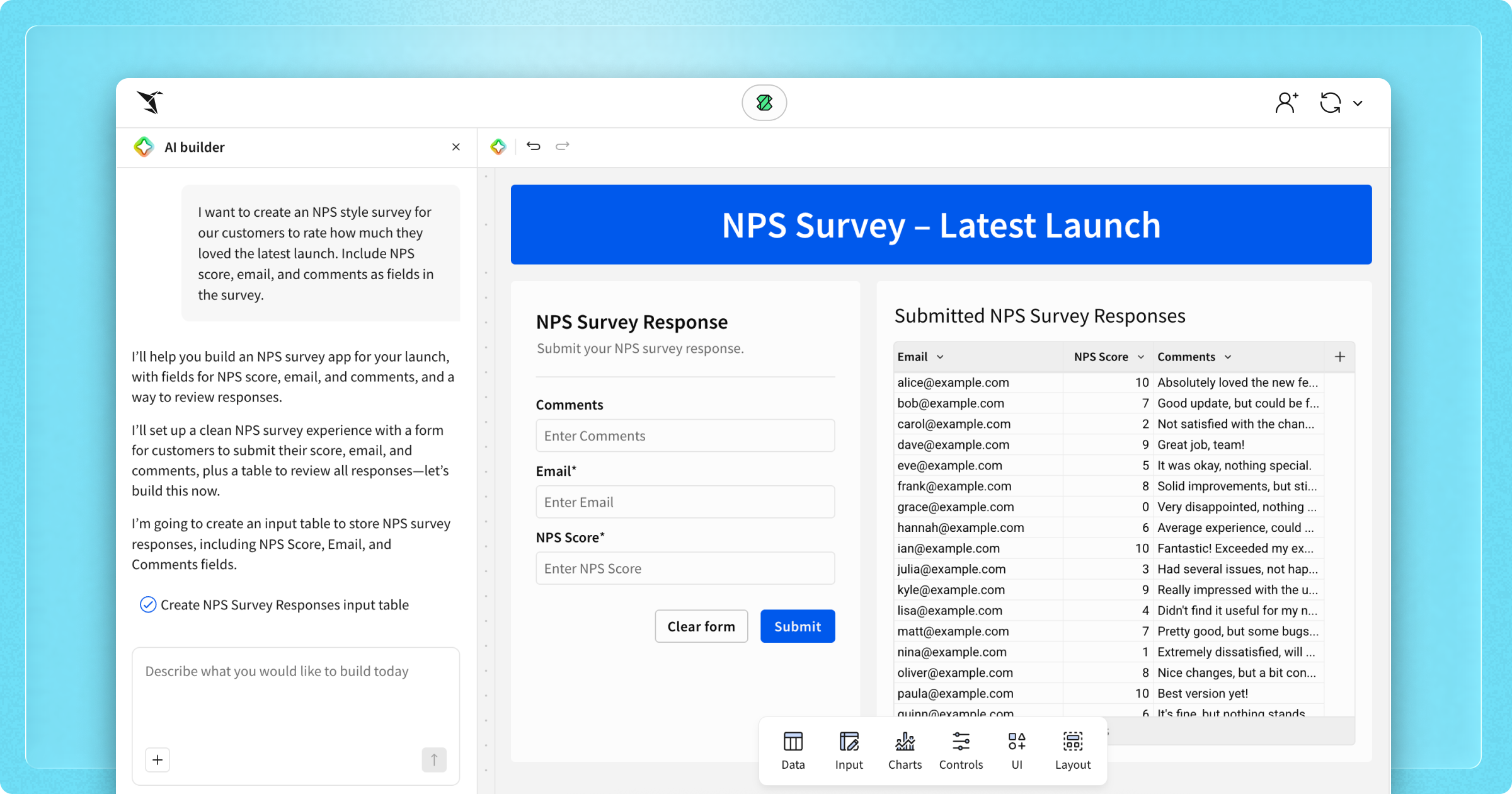Click the send arrow in the prompt box
Viewport: 1512px width, 794px height.
[x=433, y=760]
